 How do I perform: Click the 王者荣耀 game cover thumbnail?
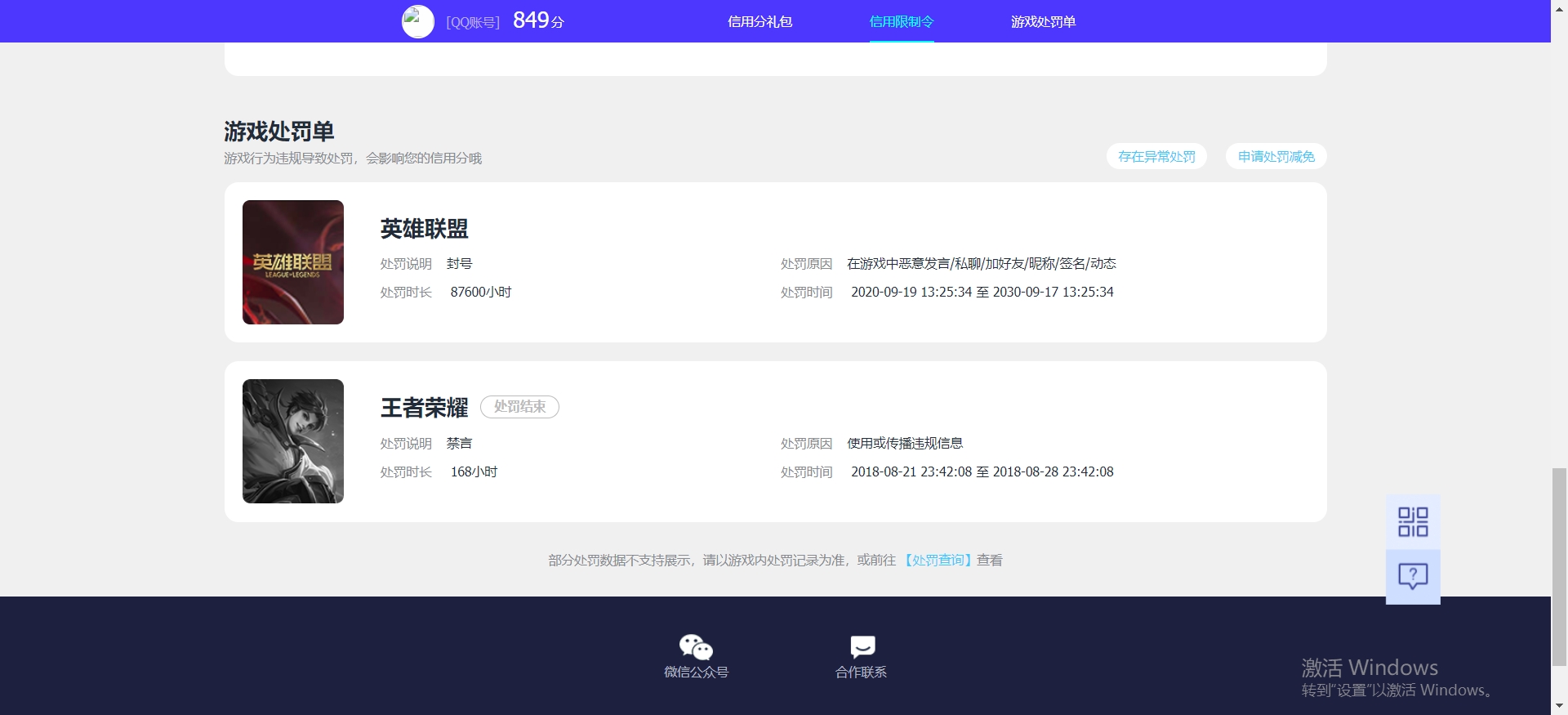coord(293,441)
